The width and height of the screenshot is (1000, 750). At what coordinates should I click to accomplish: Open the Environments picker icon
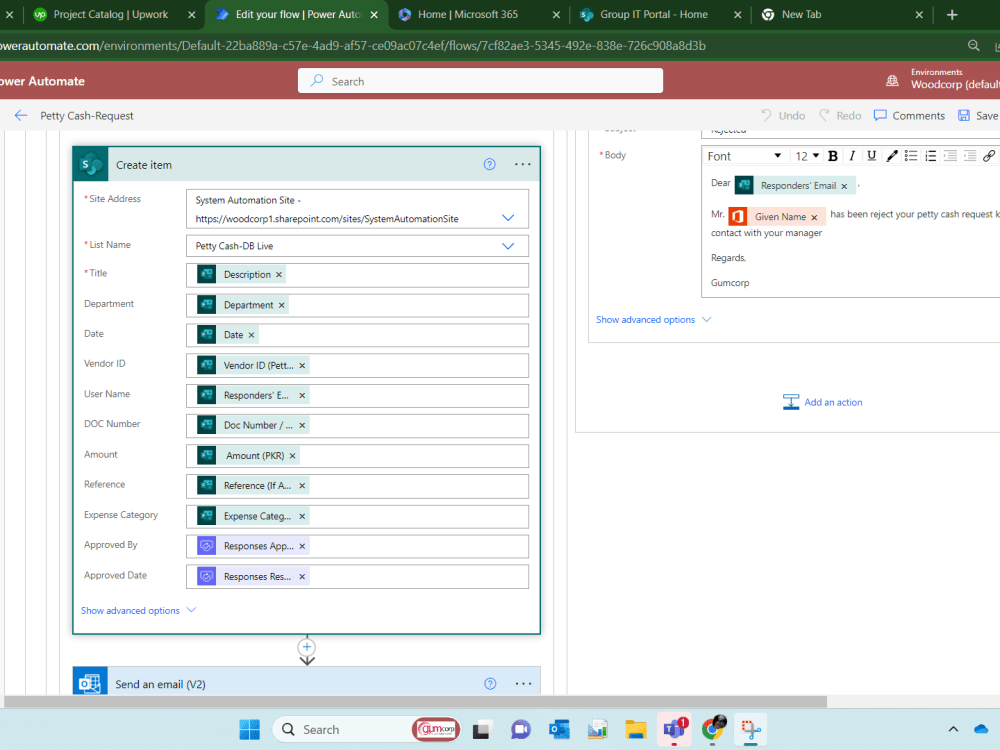click(892, 81)
